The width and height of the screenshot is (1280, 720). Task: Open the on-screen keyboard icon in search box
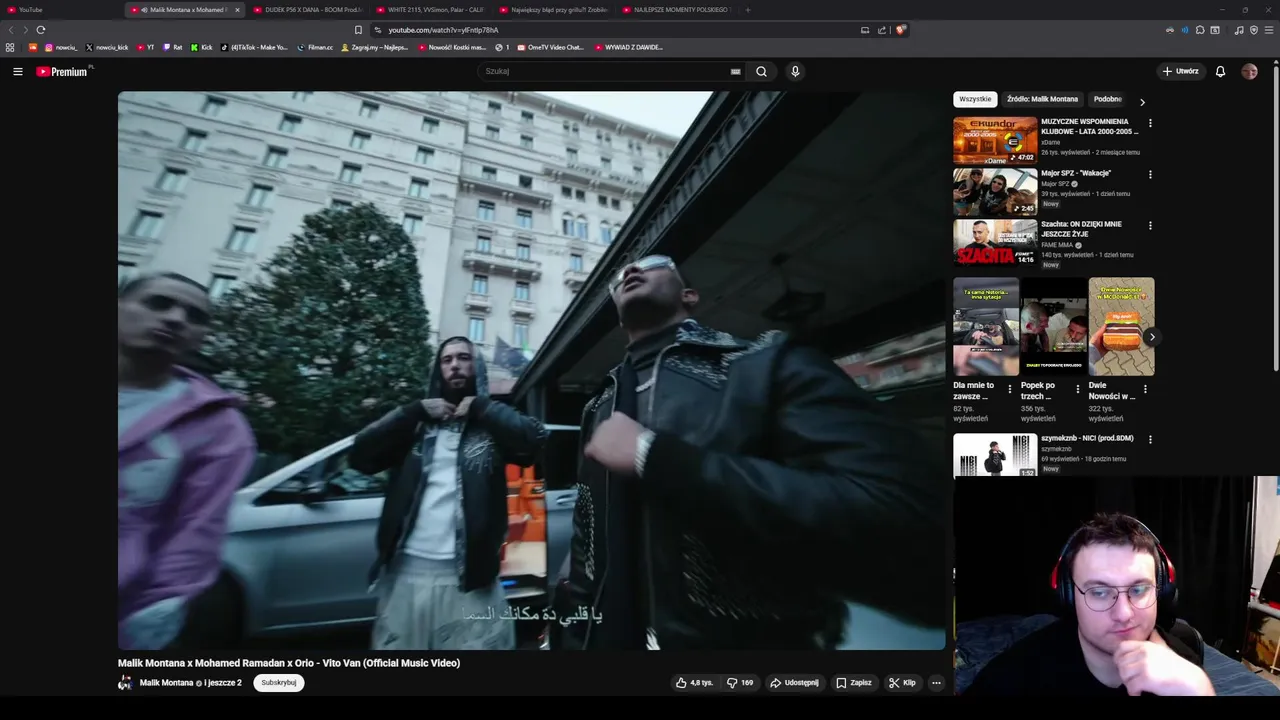[x=736, y=71]
